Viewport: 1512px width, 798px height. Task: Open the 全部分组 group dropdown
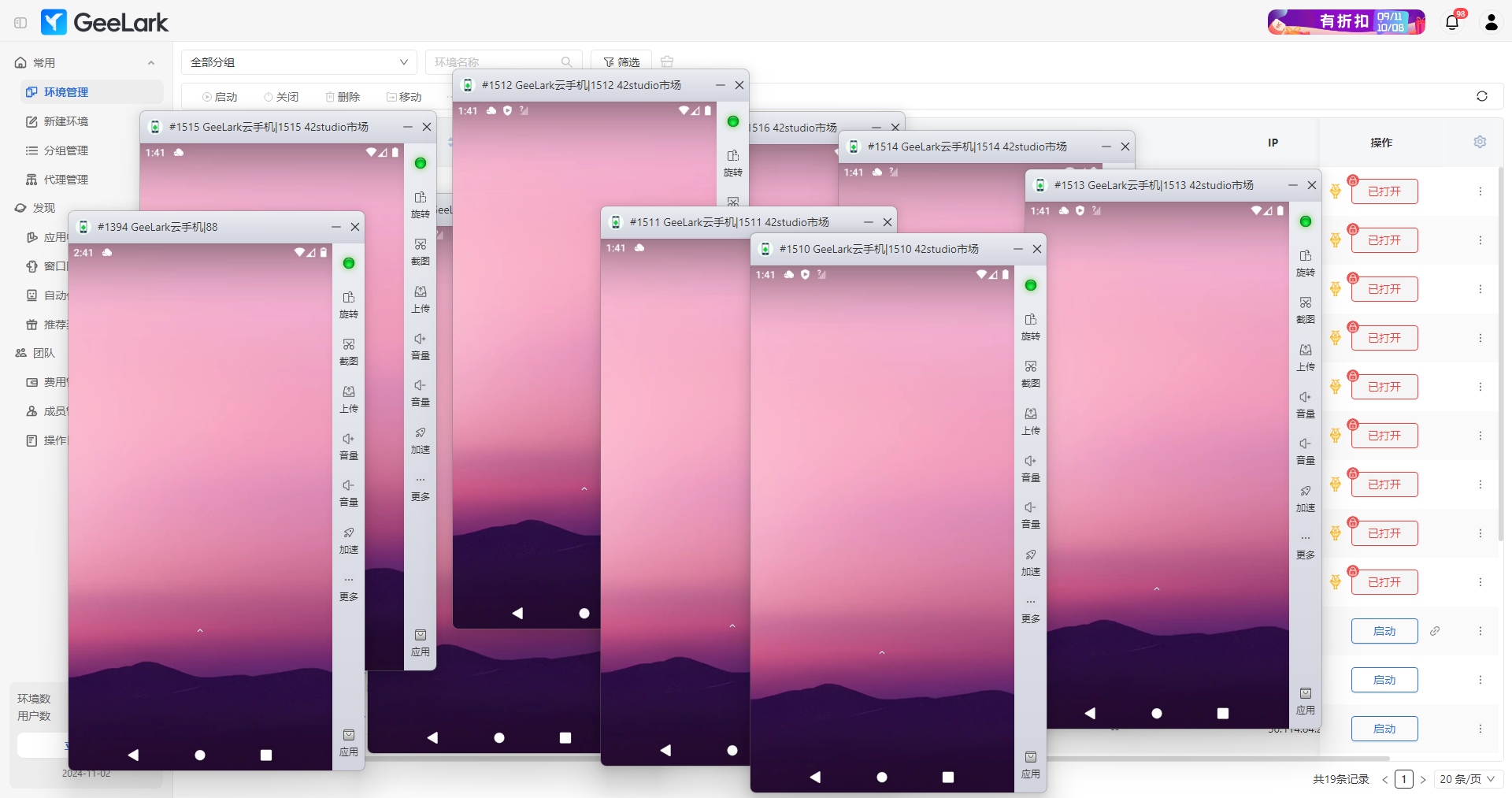pos(299,62)
